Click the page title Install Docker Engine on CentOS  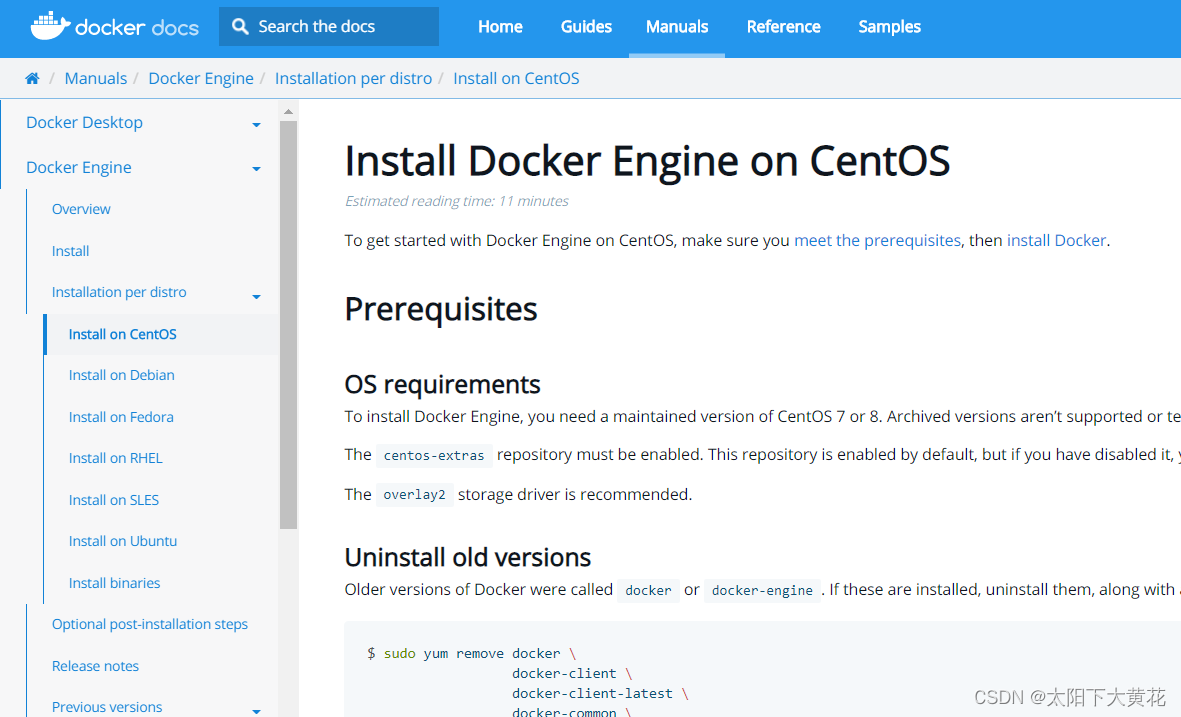pos(647,161)
